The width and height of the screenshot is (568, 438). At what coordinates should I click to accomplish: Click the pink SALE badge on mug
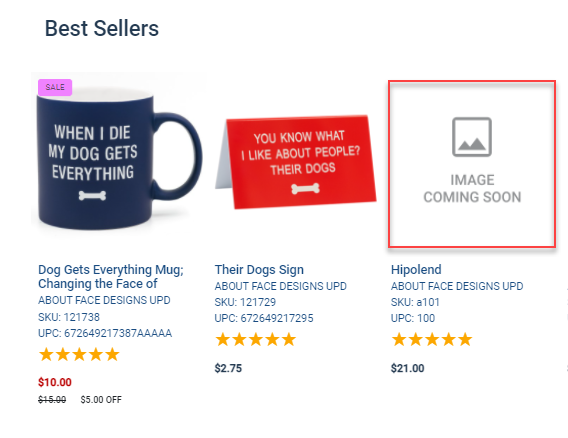click(55, 87)
